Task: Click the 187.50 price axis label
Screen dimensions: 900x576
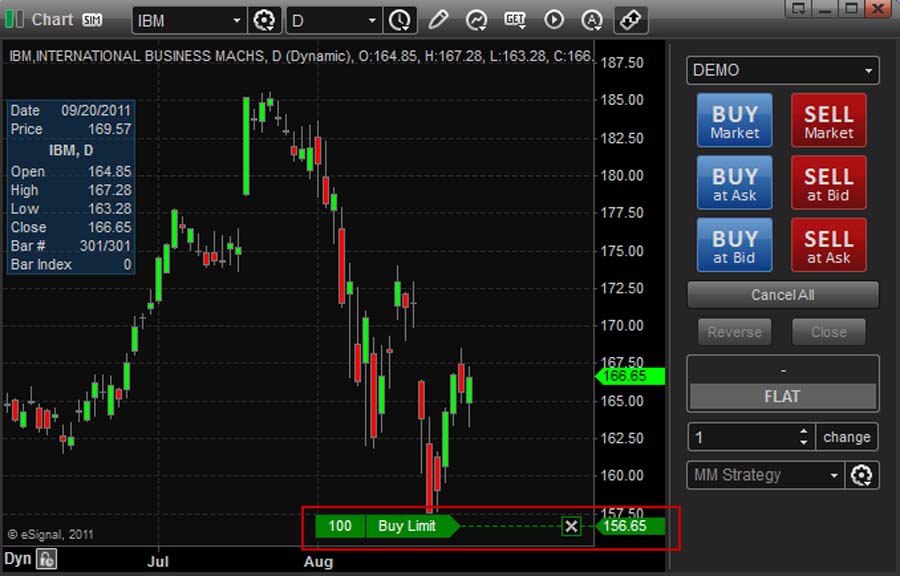Action: [x=622, y=63]
